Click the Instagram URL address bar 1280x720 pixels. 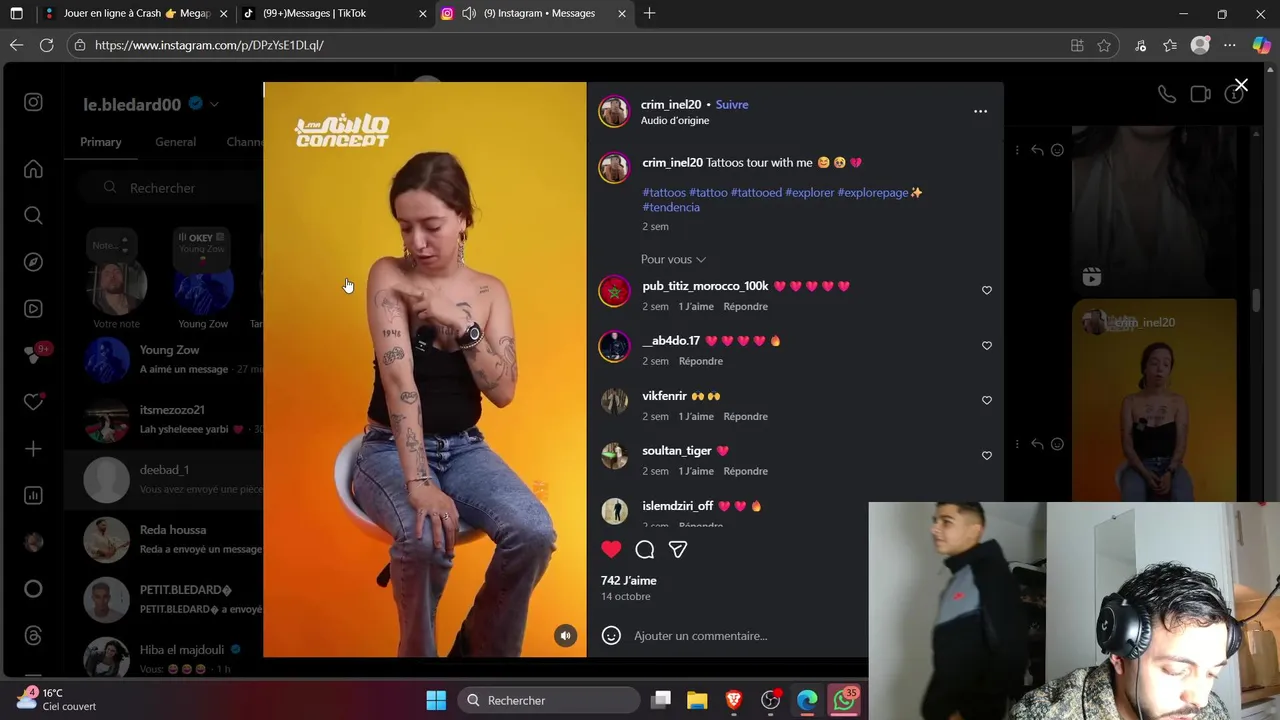pyautogui.click(x=570, y=45)
